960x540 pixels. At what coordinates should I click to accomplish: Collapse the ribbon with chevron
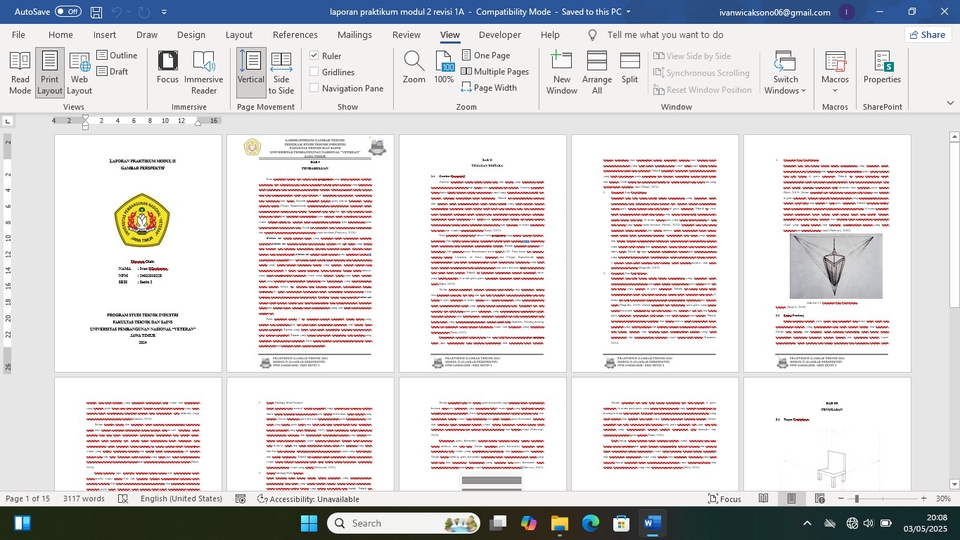(x=950, y=103)
